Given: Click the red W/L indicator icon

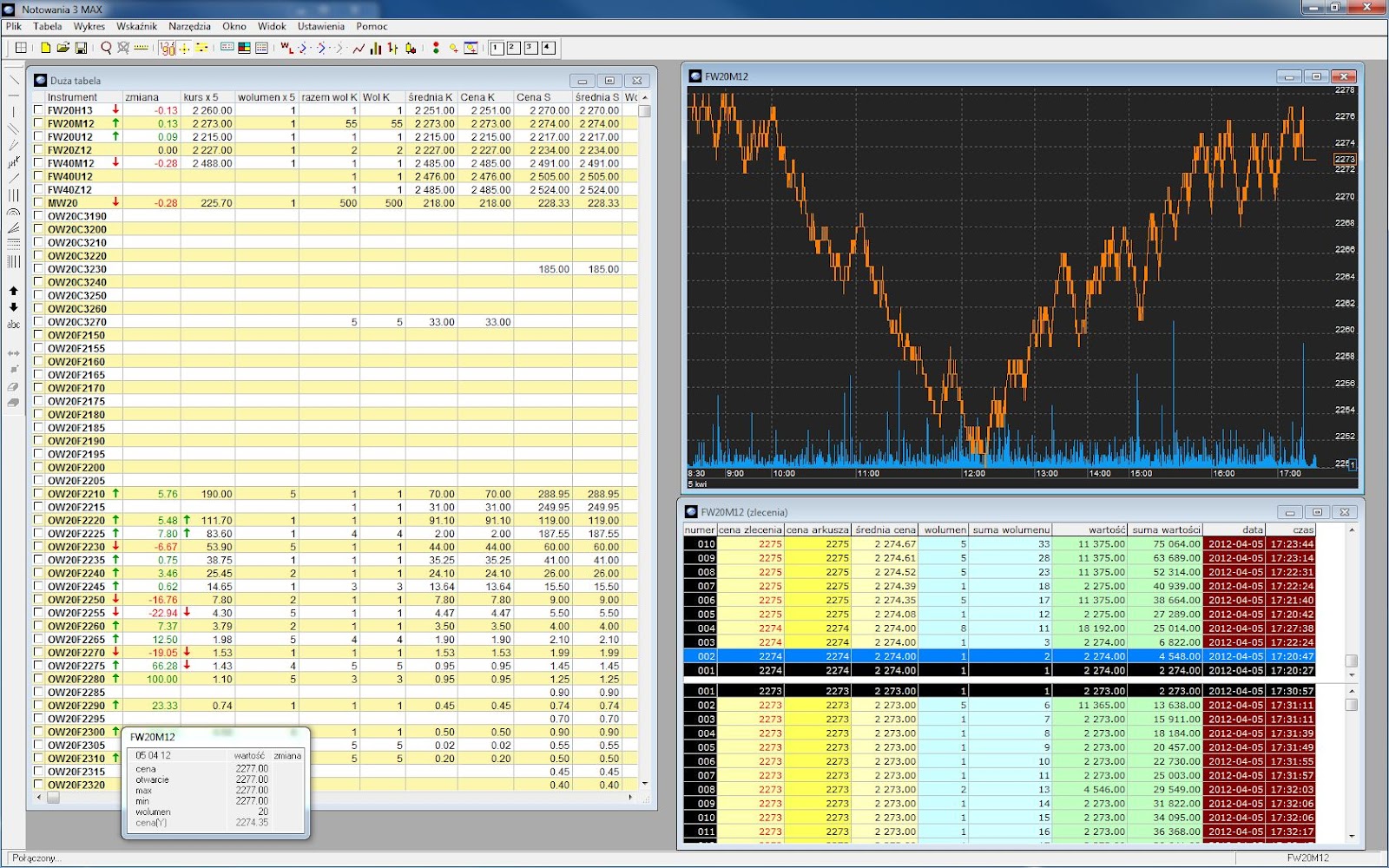Looking at the screenshot, I should point(286,48).
